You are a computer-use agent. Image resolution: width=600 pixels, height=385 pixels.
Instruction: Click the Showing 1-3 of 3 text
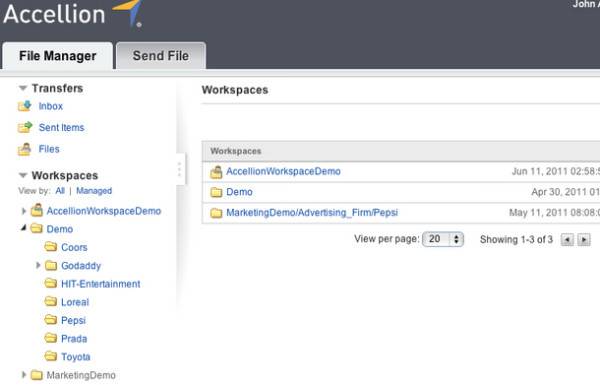(516, 240)
